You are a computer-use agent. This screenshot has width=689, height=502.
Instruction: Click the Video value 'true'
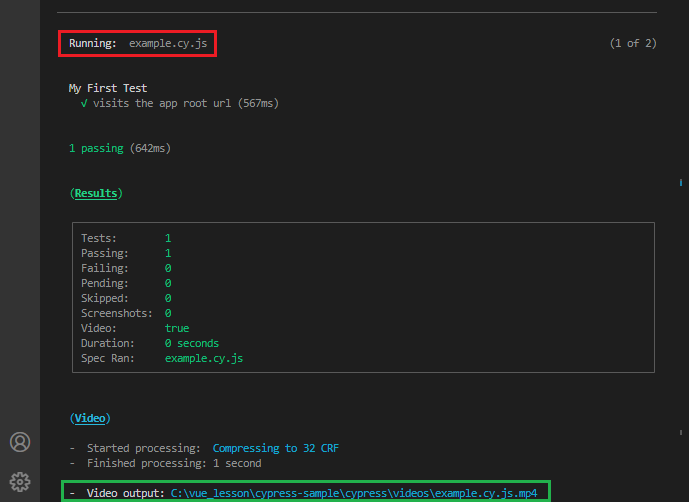177,328
